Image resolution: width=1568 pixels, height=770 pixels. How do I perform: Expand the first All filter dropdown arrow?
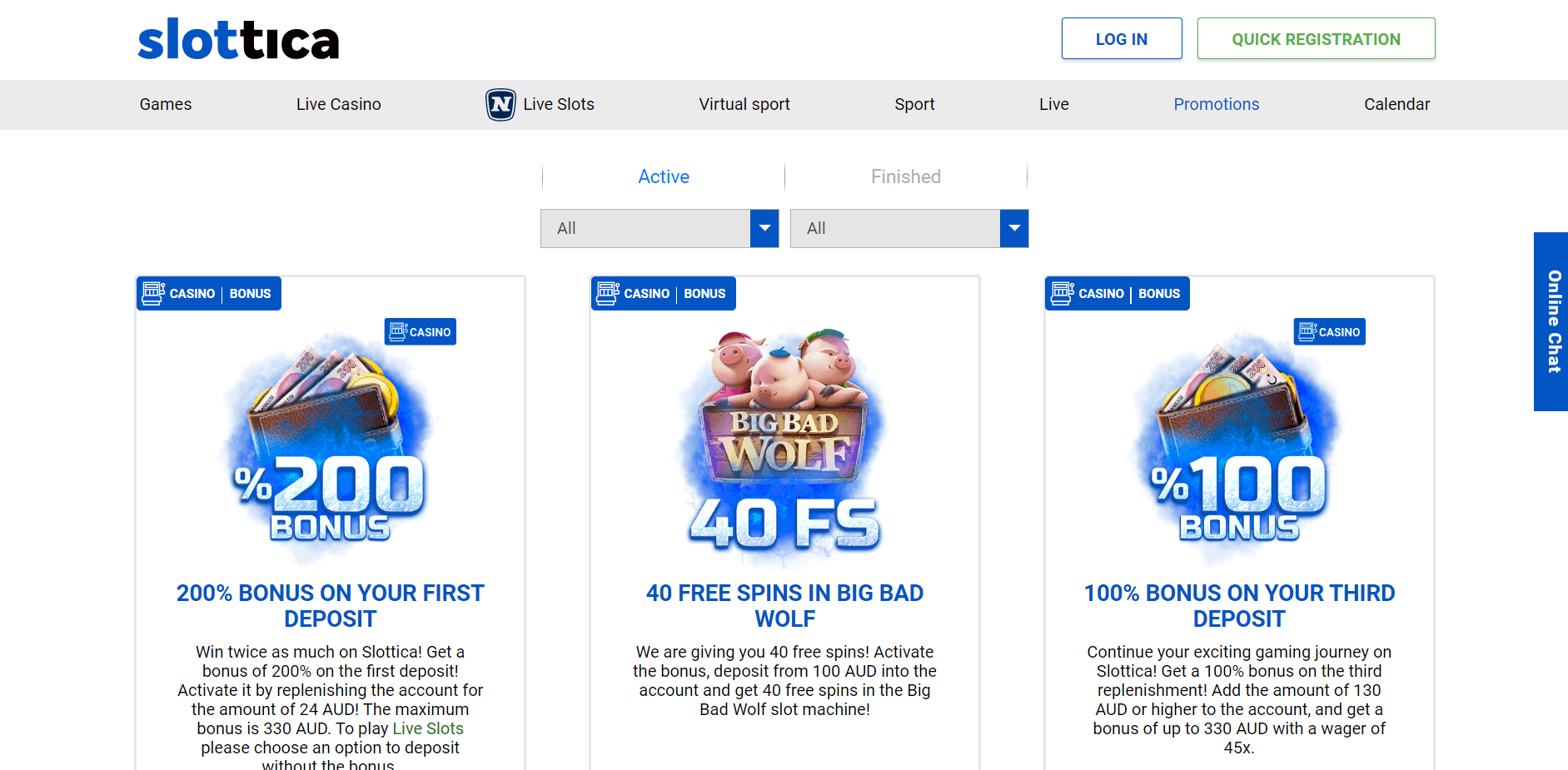[764, 228]
